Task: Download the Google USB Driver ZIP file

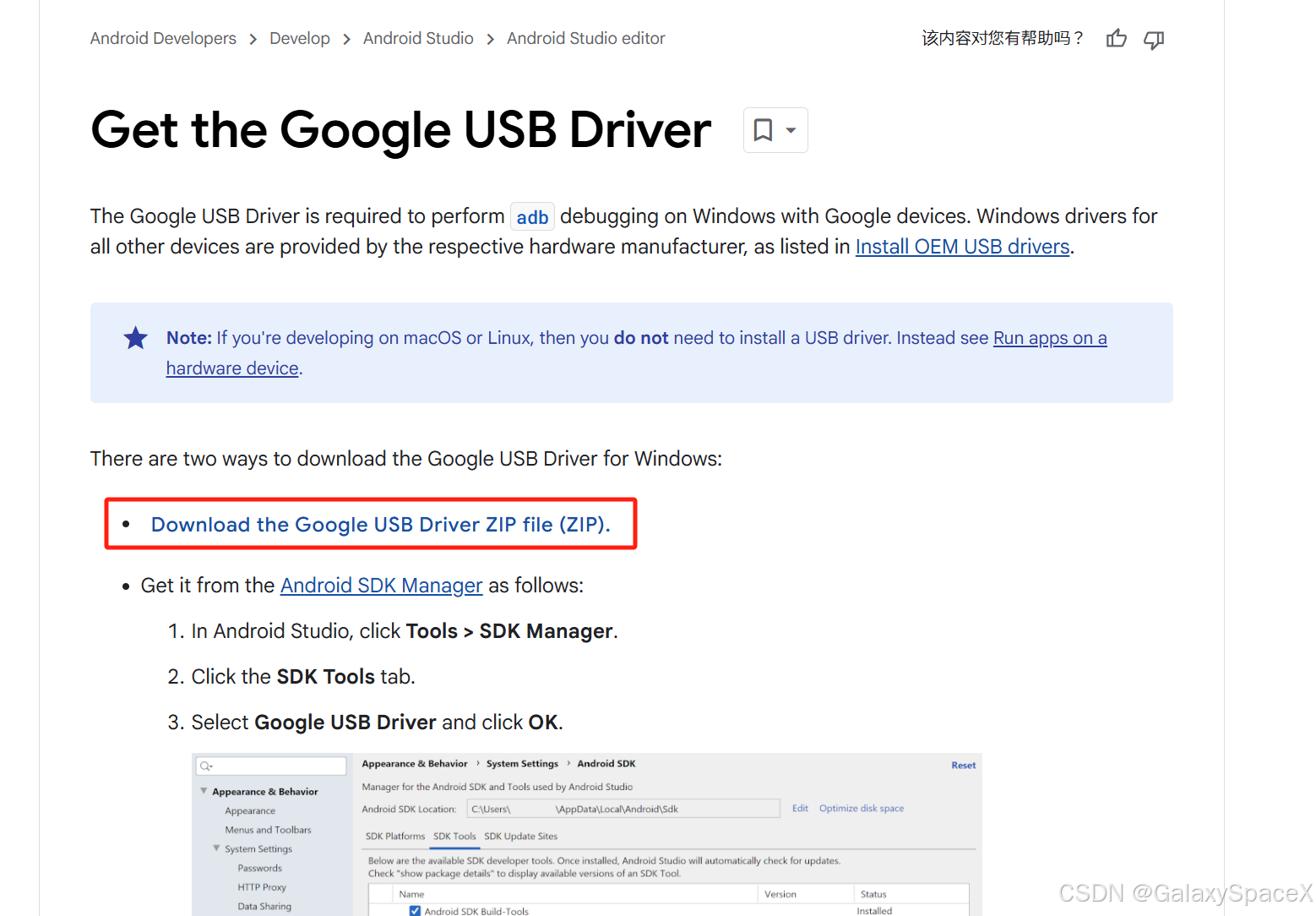Action: pos(380,525)
